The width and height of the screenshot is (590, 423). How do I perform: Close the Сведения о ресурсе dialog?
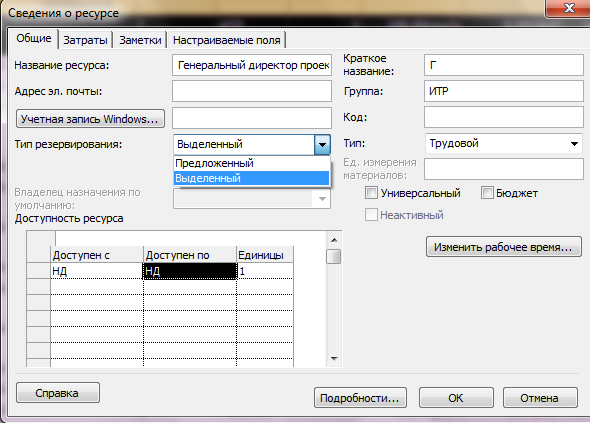click(569, 8)
